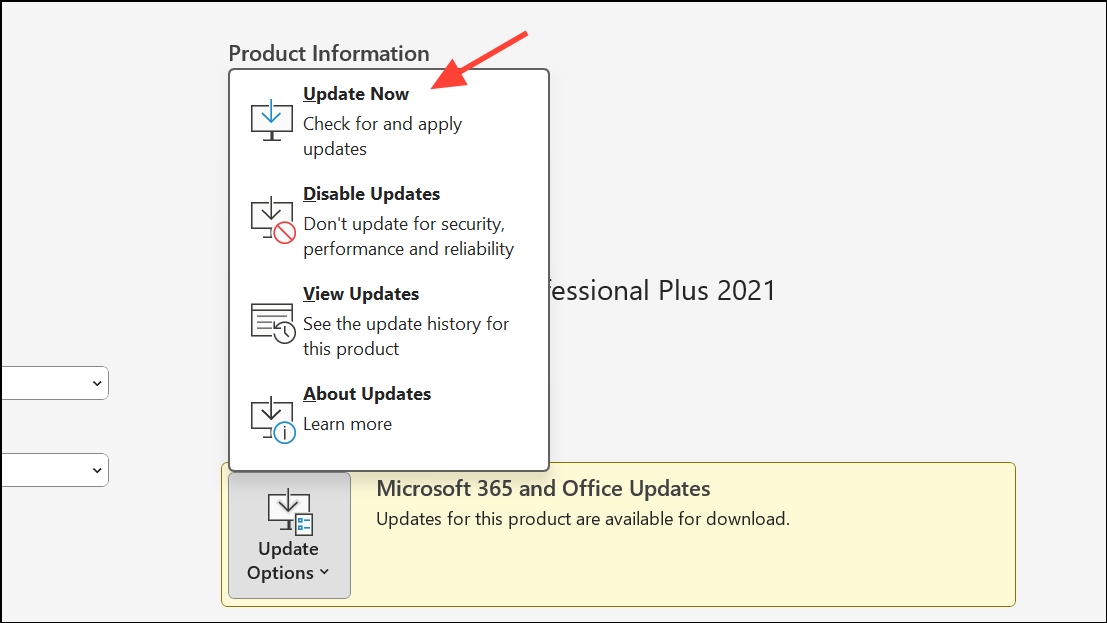Choose Disable Updates from the menu
The height and width of the screenshot is (623, 1107).
(371, 194)
